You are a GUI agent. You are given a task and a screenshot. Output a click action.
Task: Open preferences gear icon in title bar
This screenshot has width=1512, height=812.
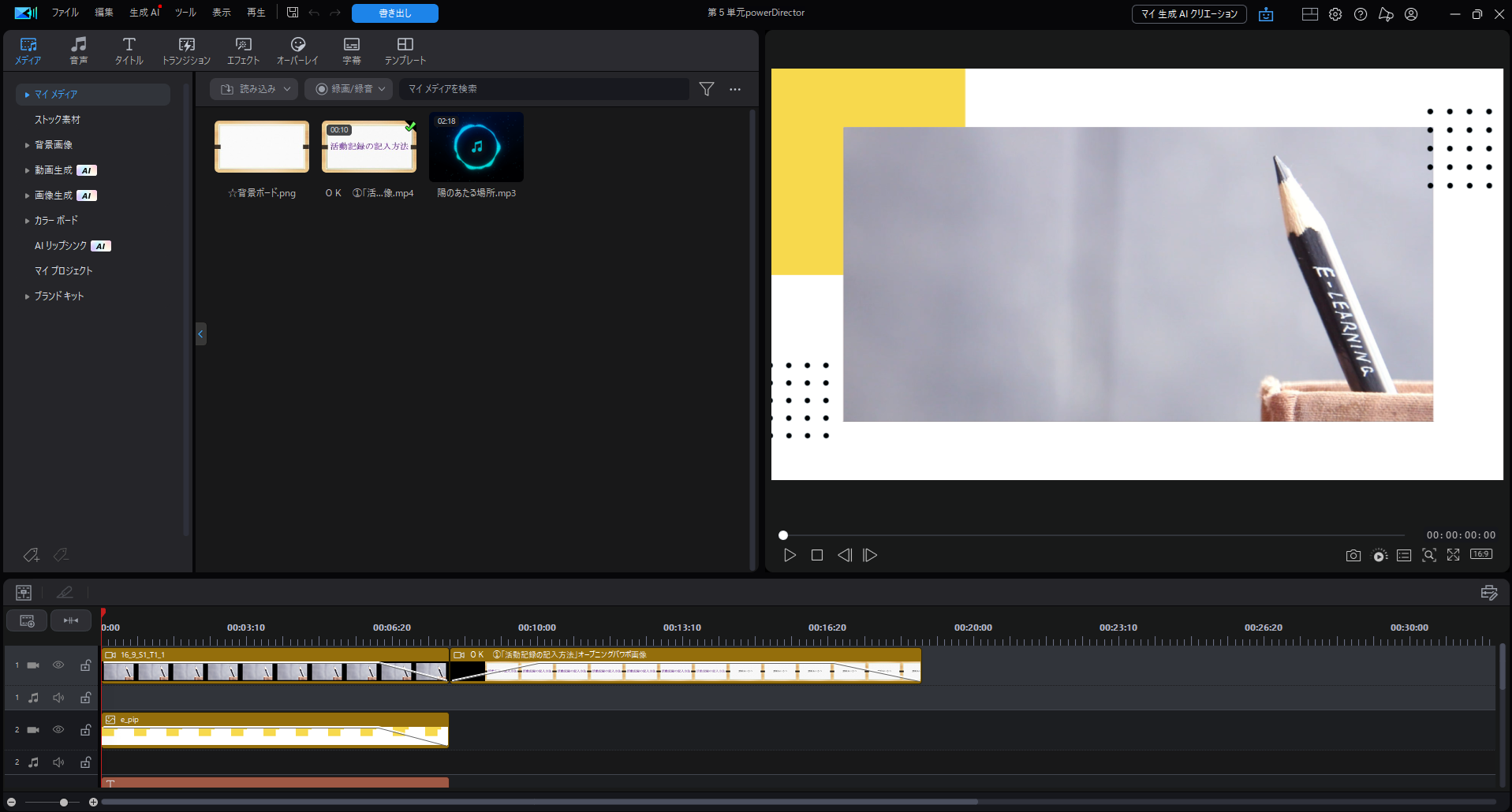coord(1335,14)
